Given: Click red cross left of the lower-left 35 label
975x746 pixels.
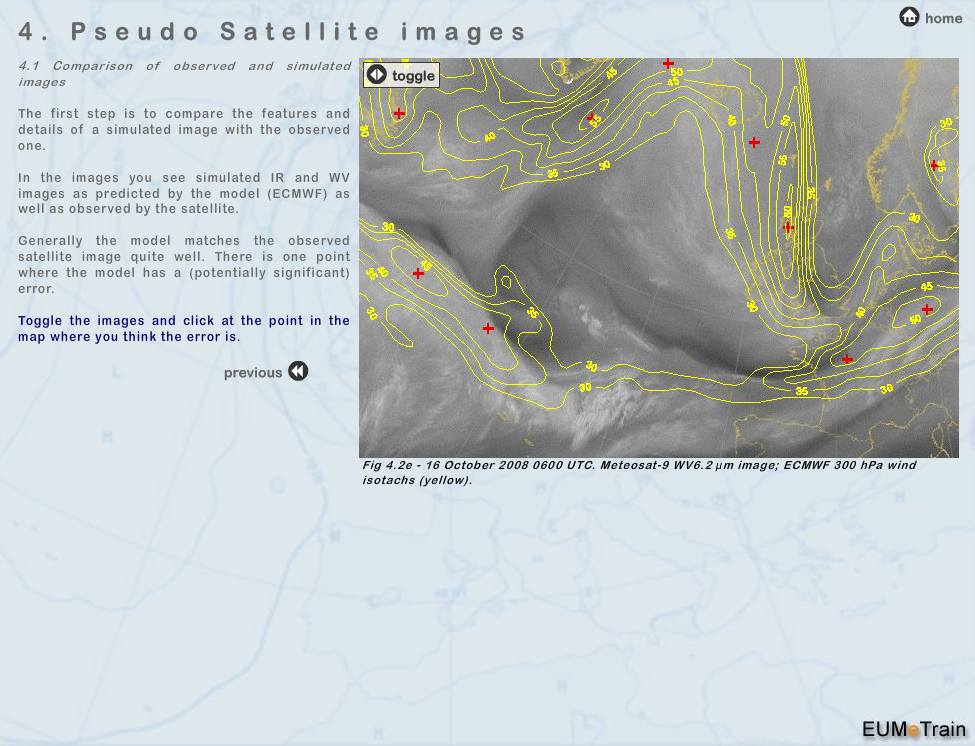Looking at the screenshot, I should (488, 328).
